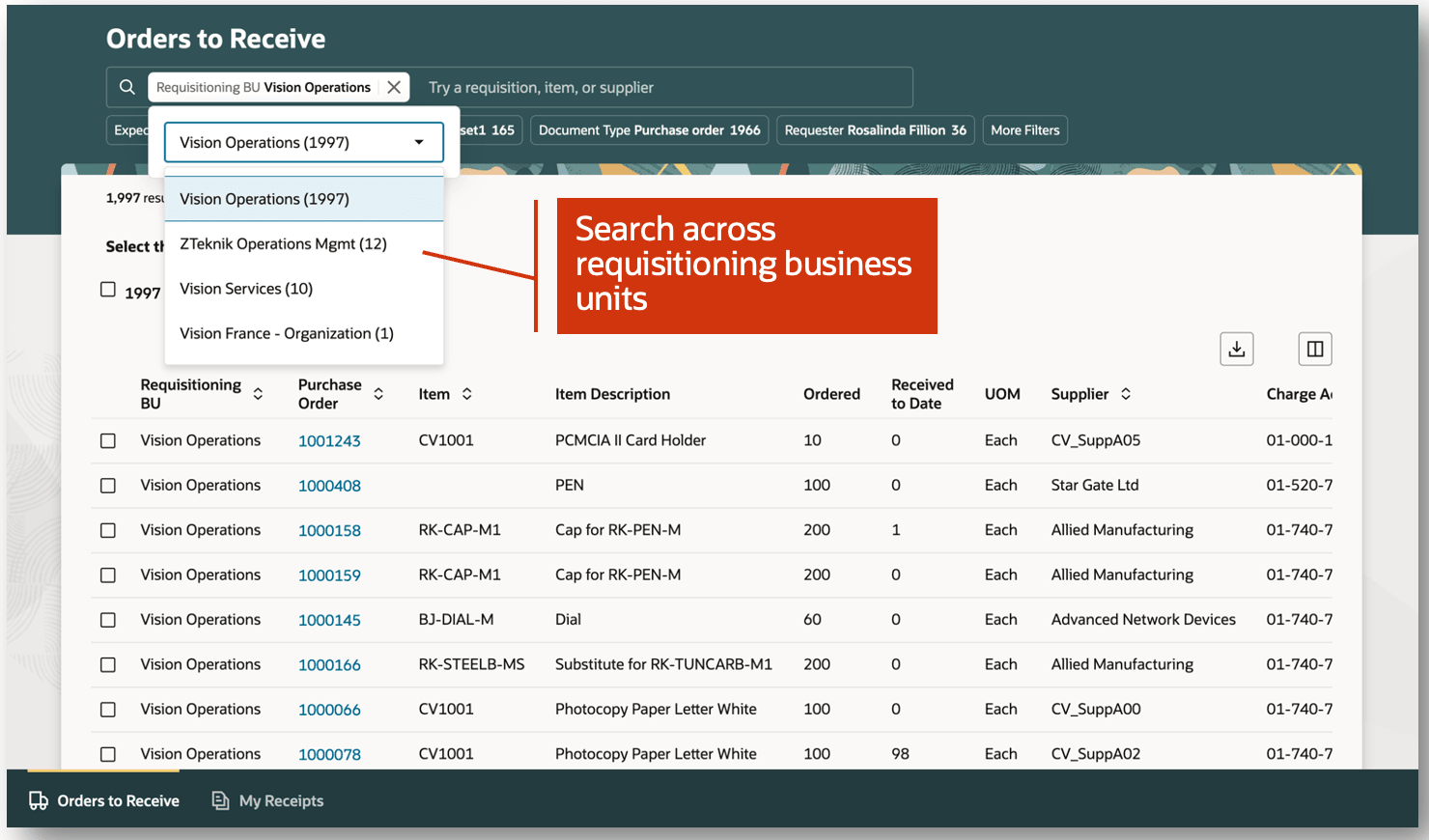Viewport: 1429px width, 840px height.
Task: Click the 'Ordered' column header
Action: (x=831, y=394)
